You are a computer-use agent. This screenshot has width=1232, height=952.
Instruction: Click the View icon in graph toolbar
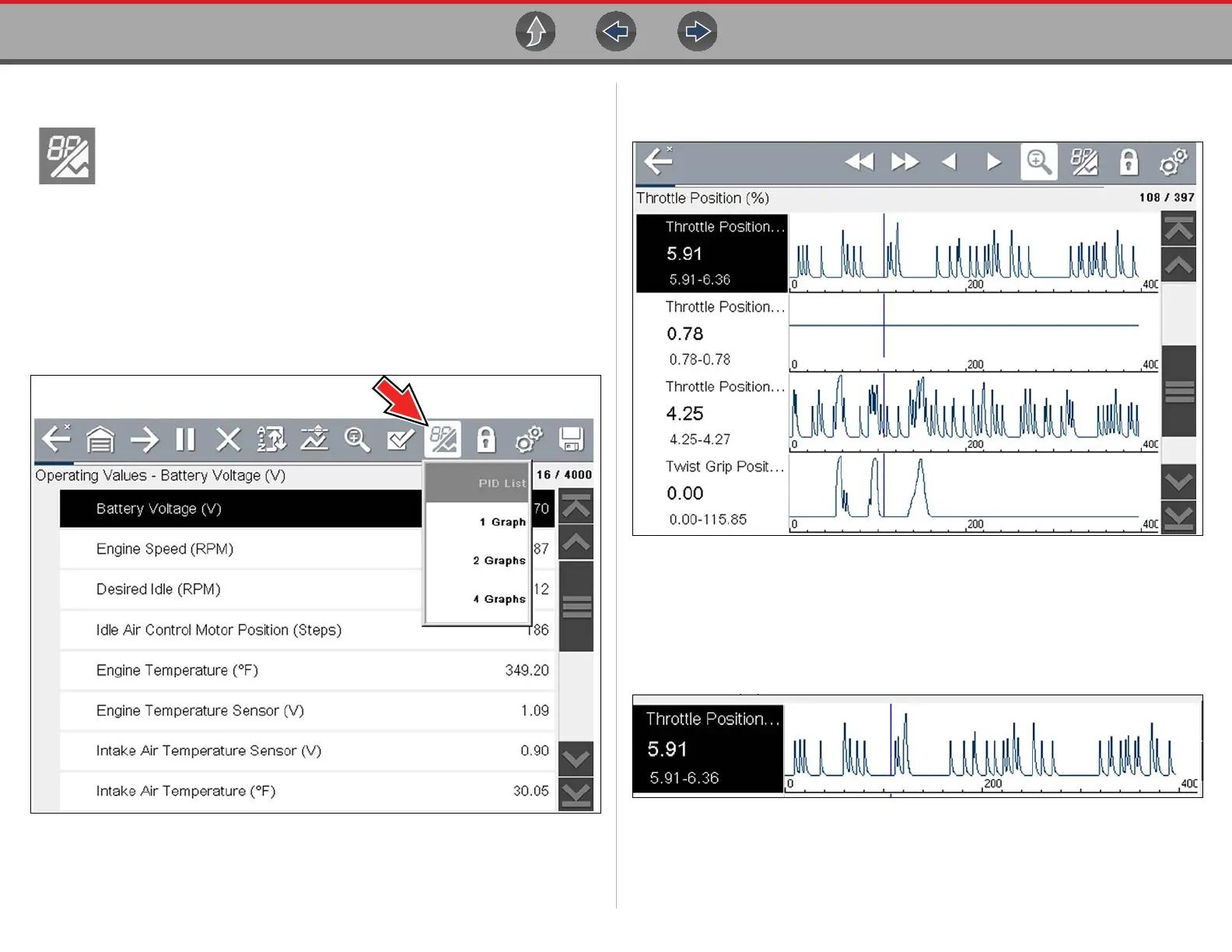point(1084,162)
